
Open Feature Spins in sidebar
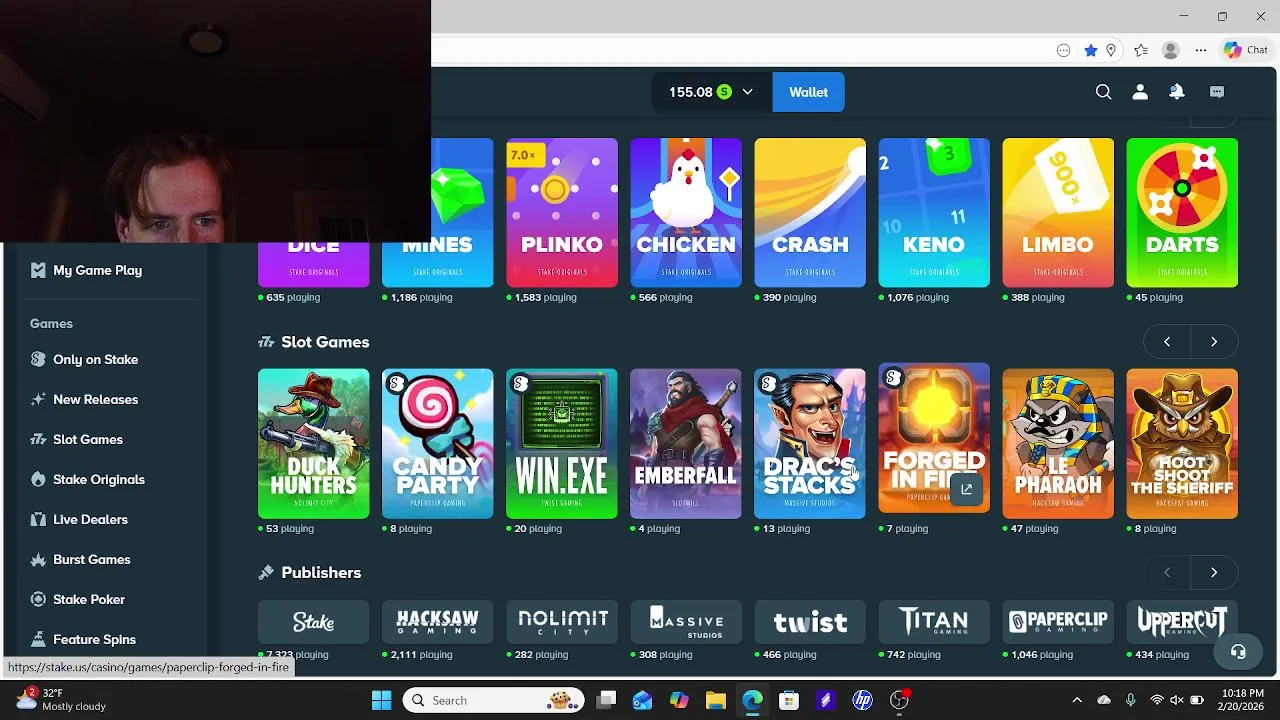point(94,639)
